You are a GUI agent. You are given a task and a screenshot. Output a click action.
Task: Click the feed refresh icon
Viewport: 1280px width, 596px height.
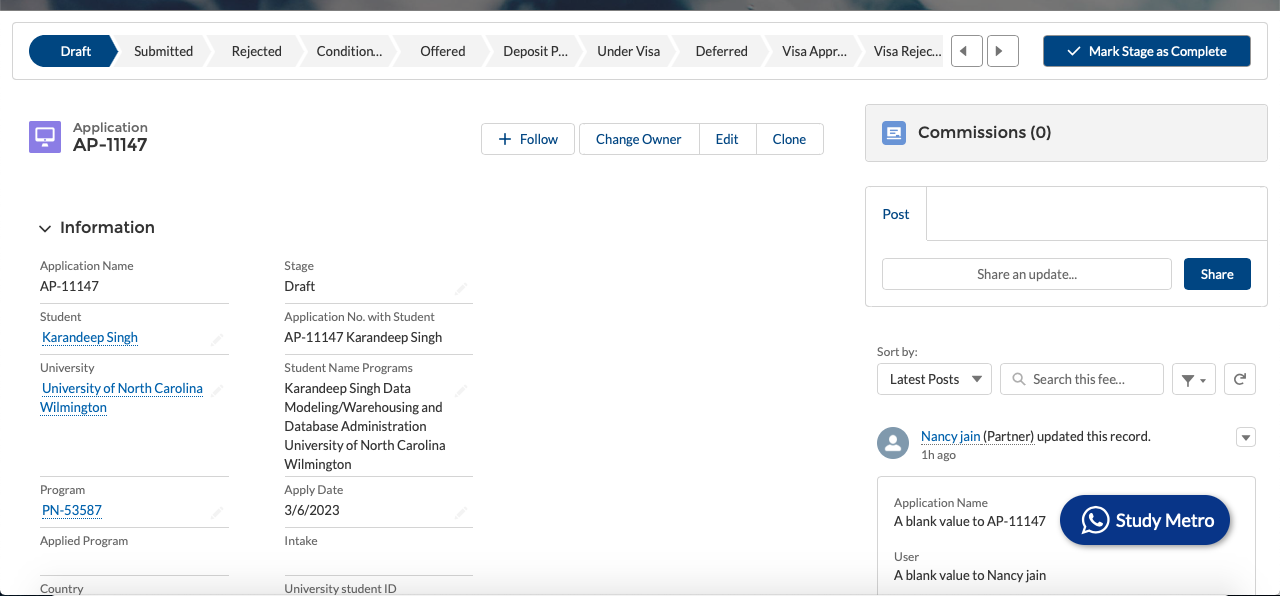(1240, 379)
